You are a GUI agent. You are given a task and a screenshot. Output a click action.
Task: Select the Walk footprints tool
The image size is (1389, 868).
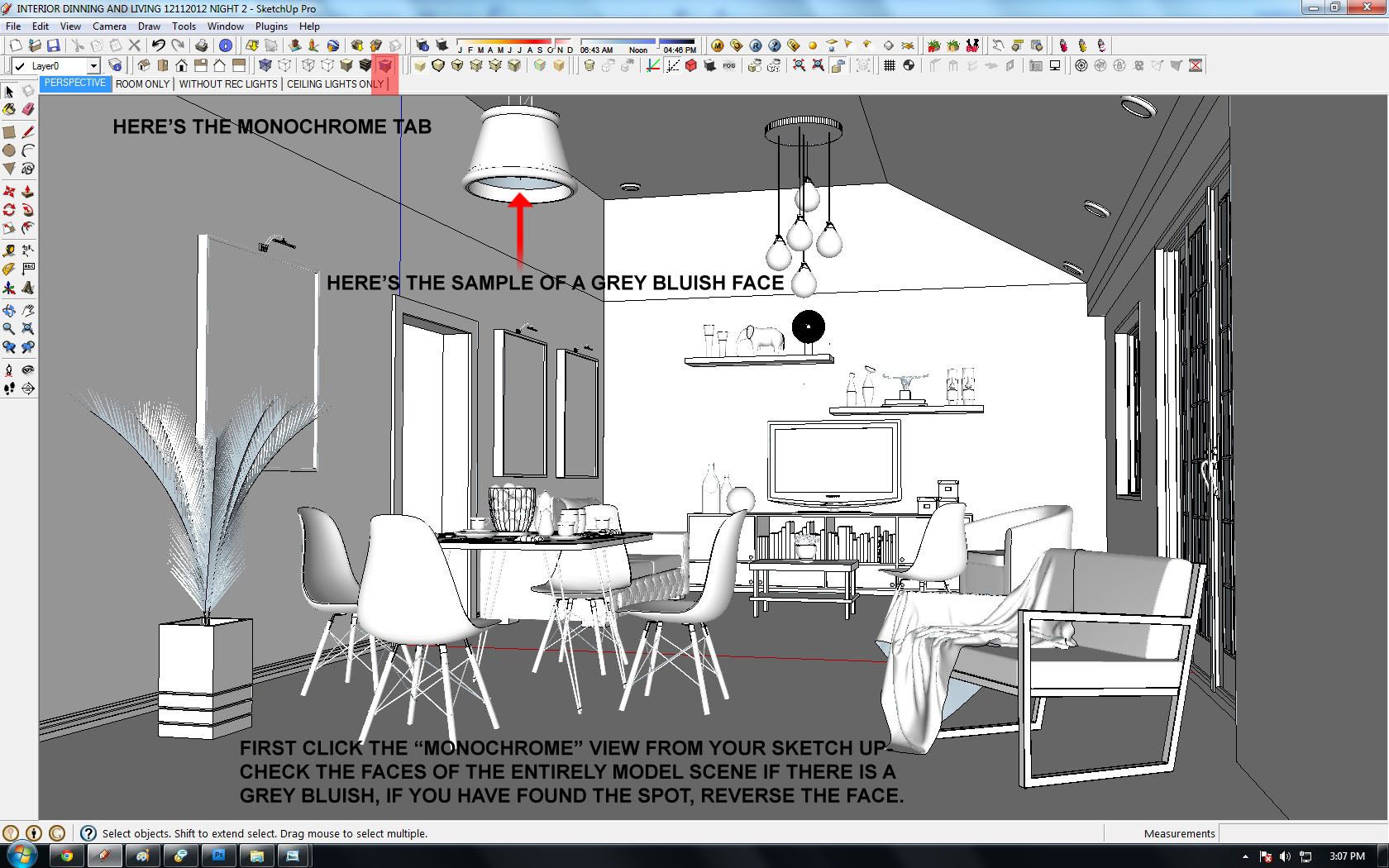coord(9,389)
